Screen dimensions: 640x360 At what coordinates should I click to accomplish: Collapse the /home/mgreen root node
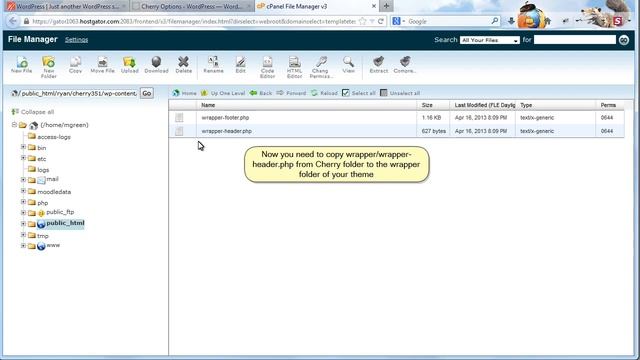click(x=14, y=124)
